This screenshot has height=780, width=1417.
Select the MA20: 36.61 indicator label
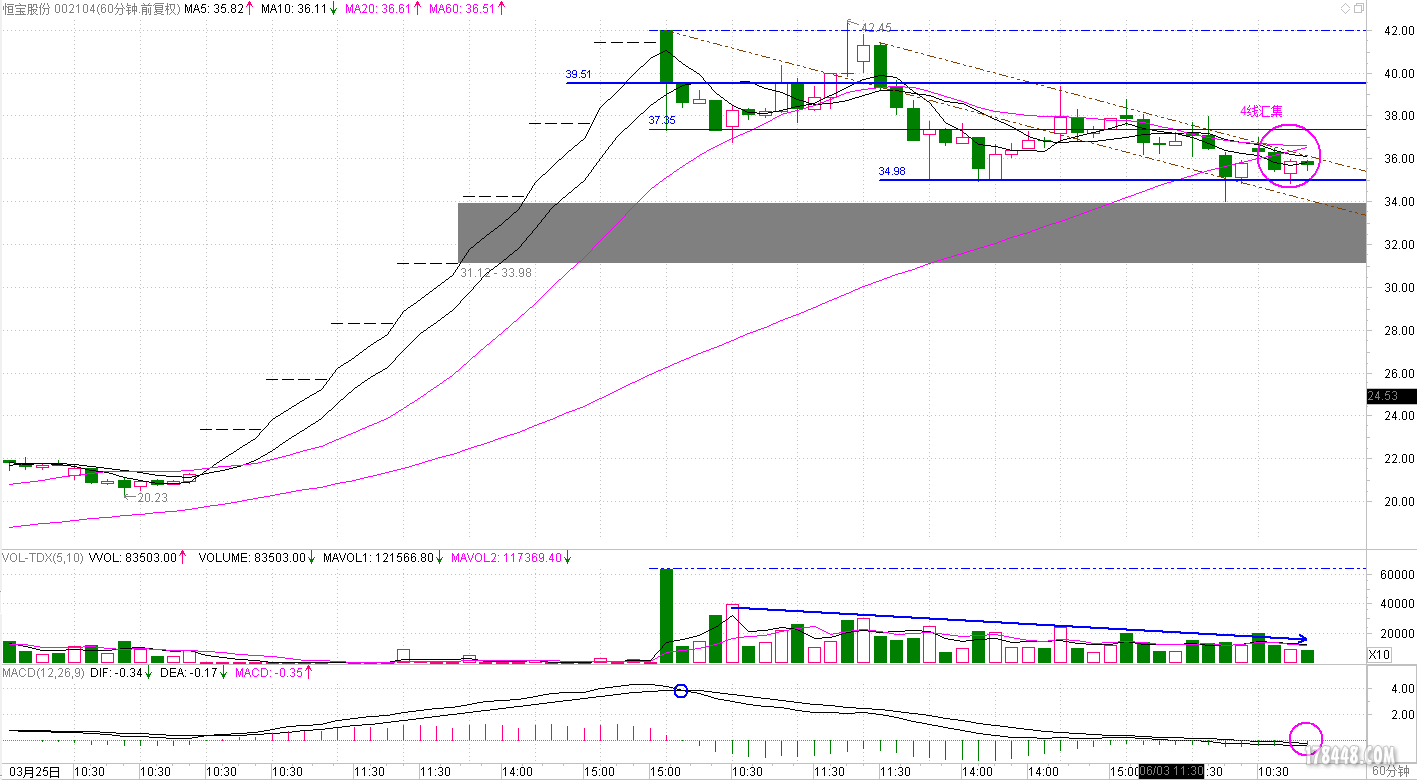coord(376,8)
